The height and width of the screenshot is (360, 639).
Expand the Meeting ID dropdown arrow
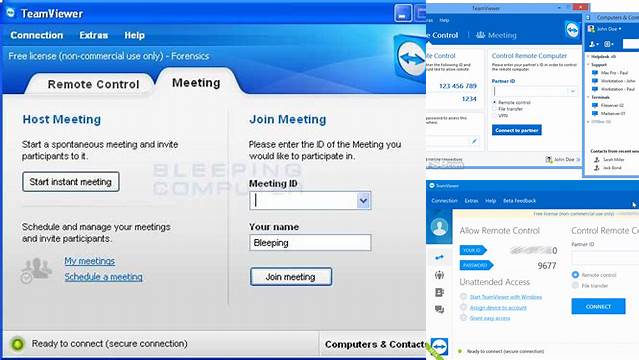[x=363, y=201]
